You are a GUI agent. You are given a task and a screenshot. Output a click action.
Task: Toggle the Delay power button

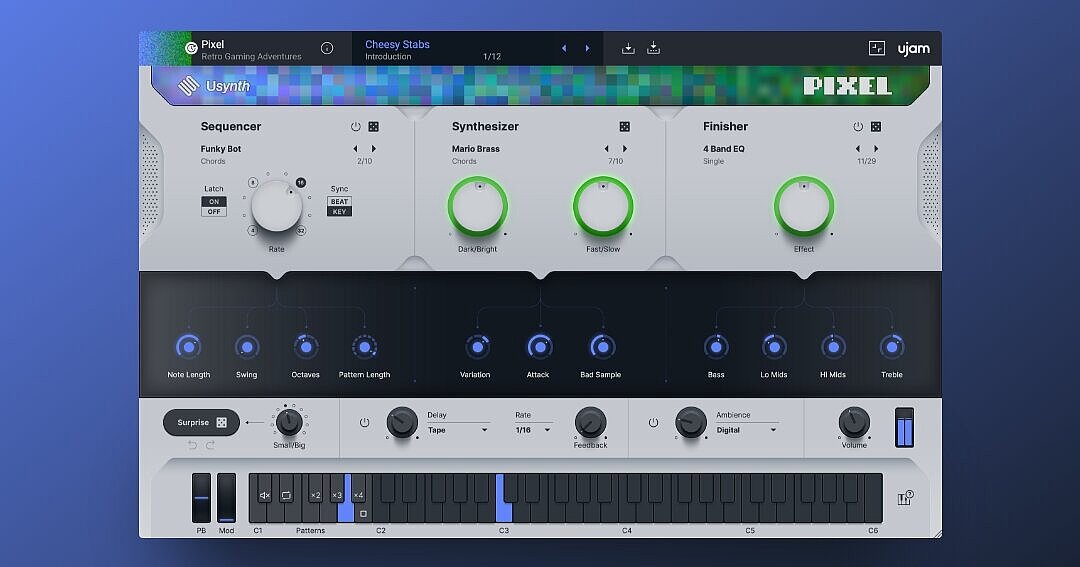click(364, 422)
